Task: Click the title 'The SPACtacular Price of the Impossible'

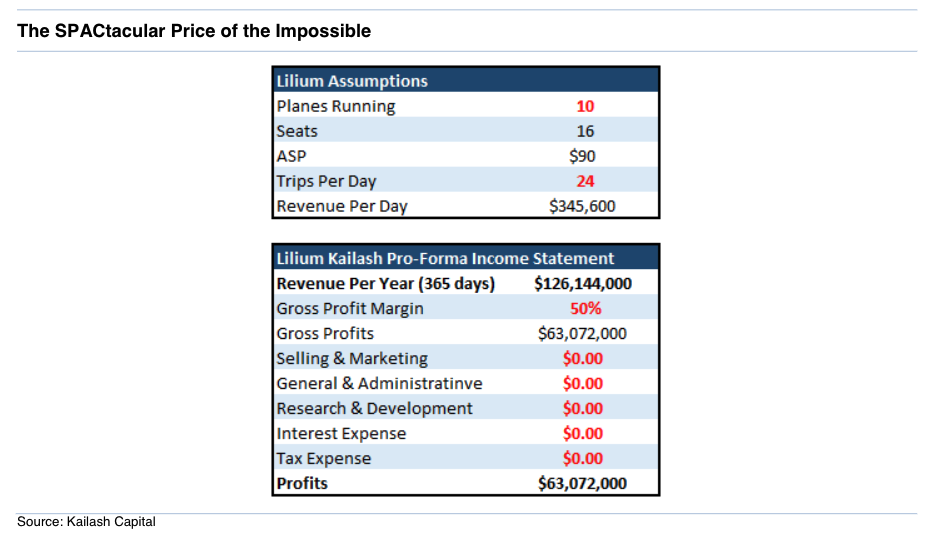Action: (194, 31)
